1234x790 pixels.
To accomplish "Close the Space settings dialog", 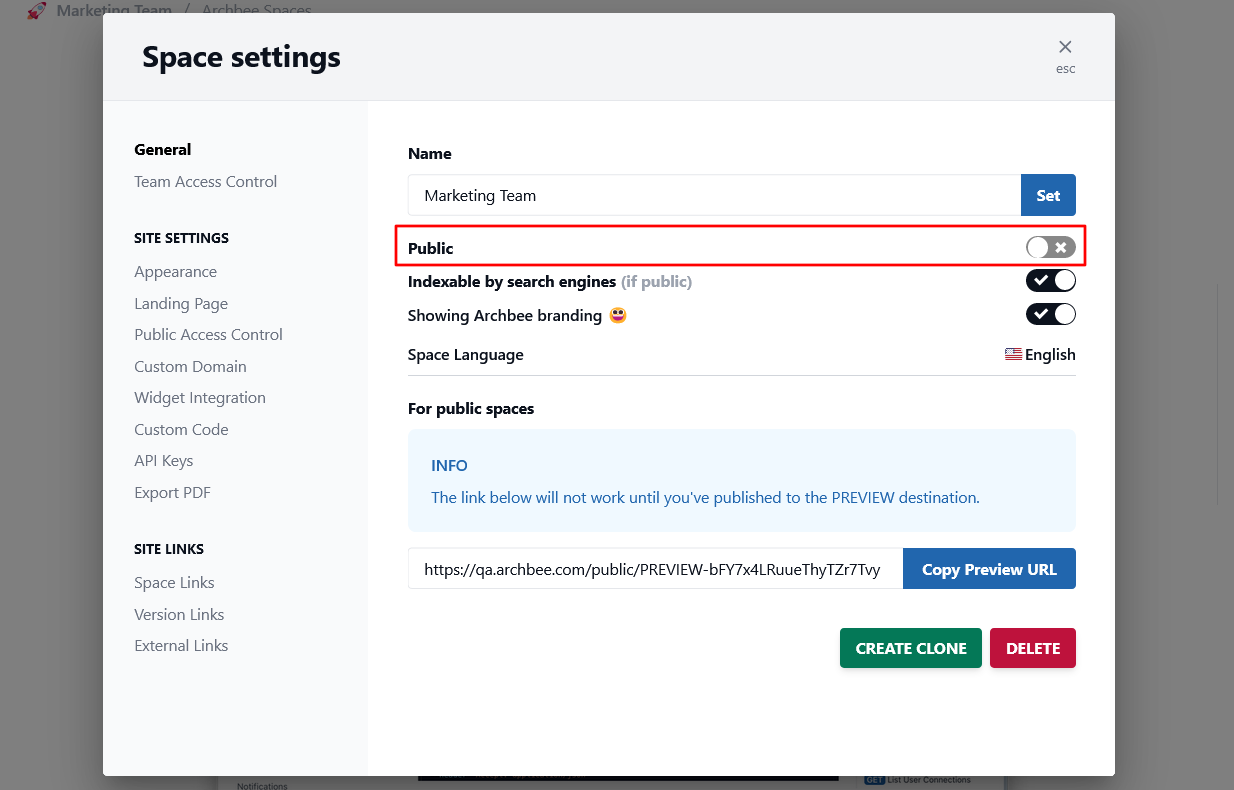I will pyautogui.click(x=1065, y=45).
